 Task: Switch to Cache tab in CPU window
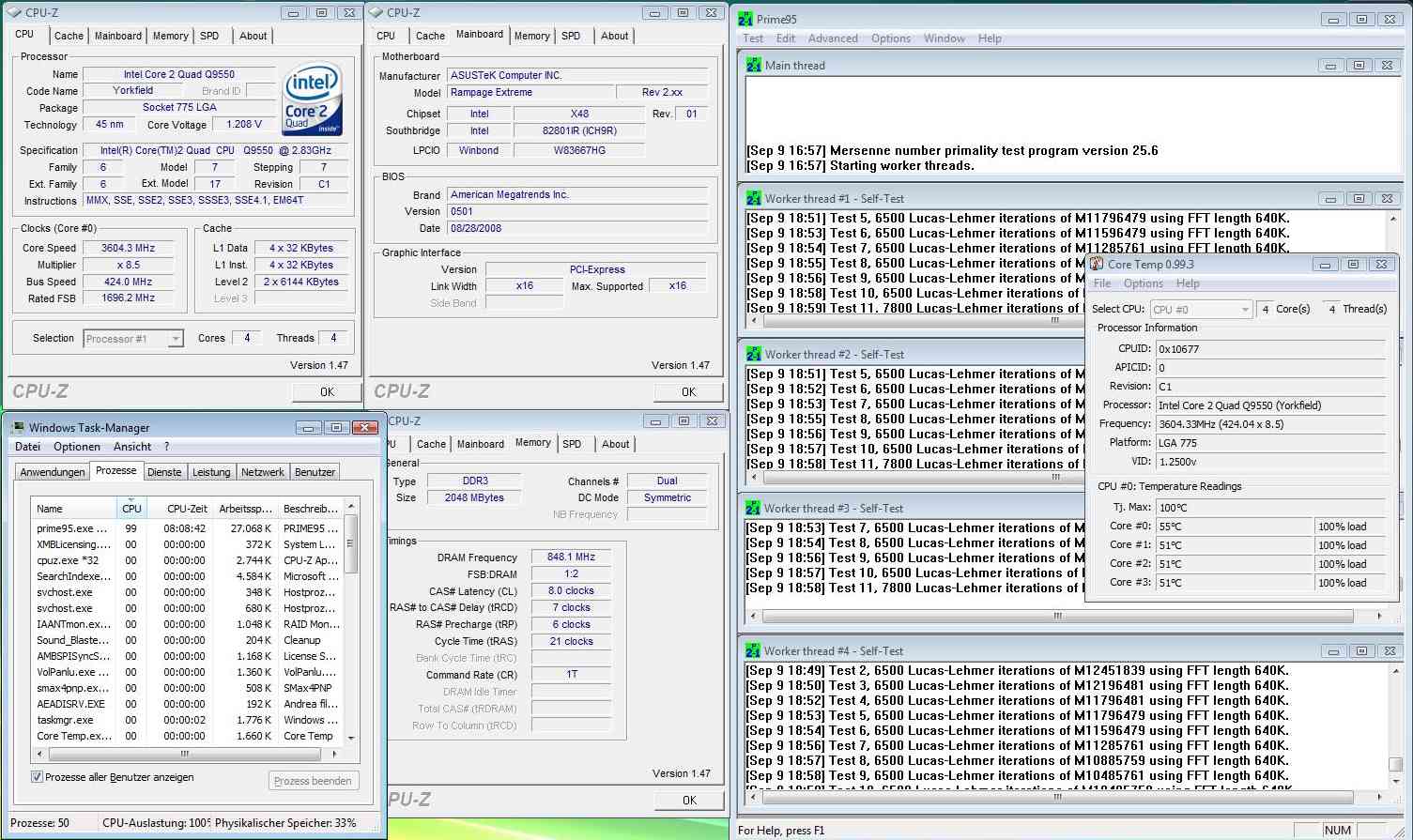[69, 36]
